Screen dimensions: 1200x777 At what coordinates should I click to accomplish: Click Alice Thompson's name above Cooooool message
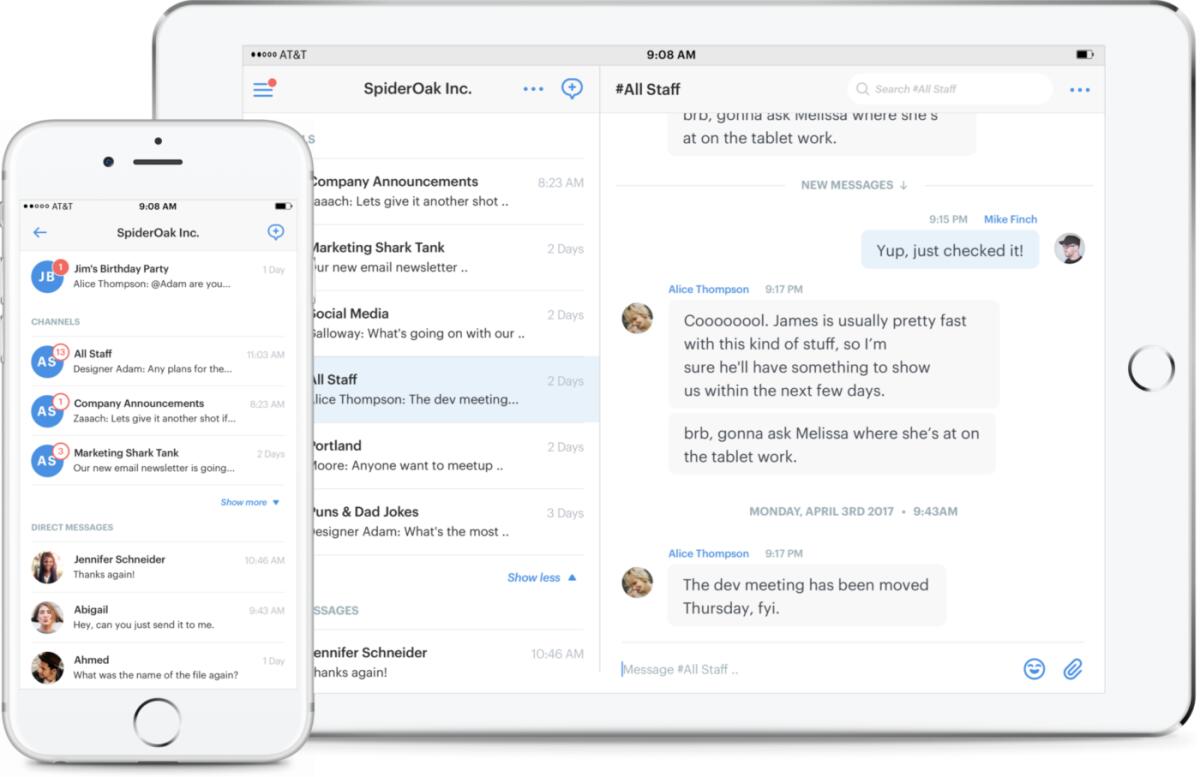click(708, 289)
